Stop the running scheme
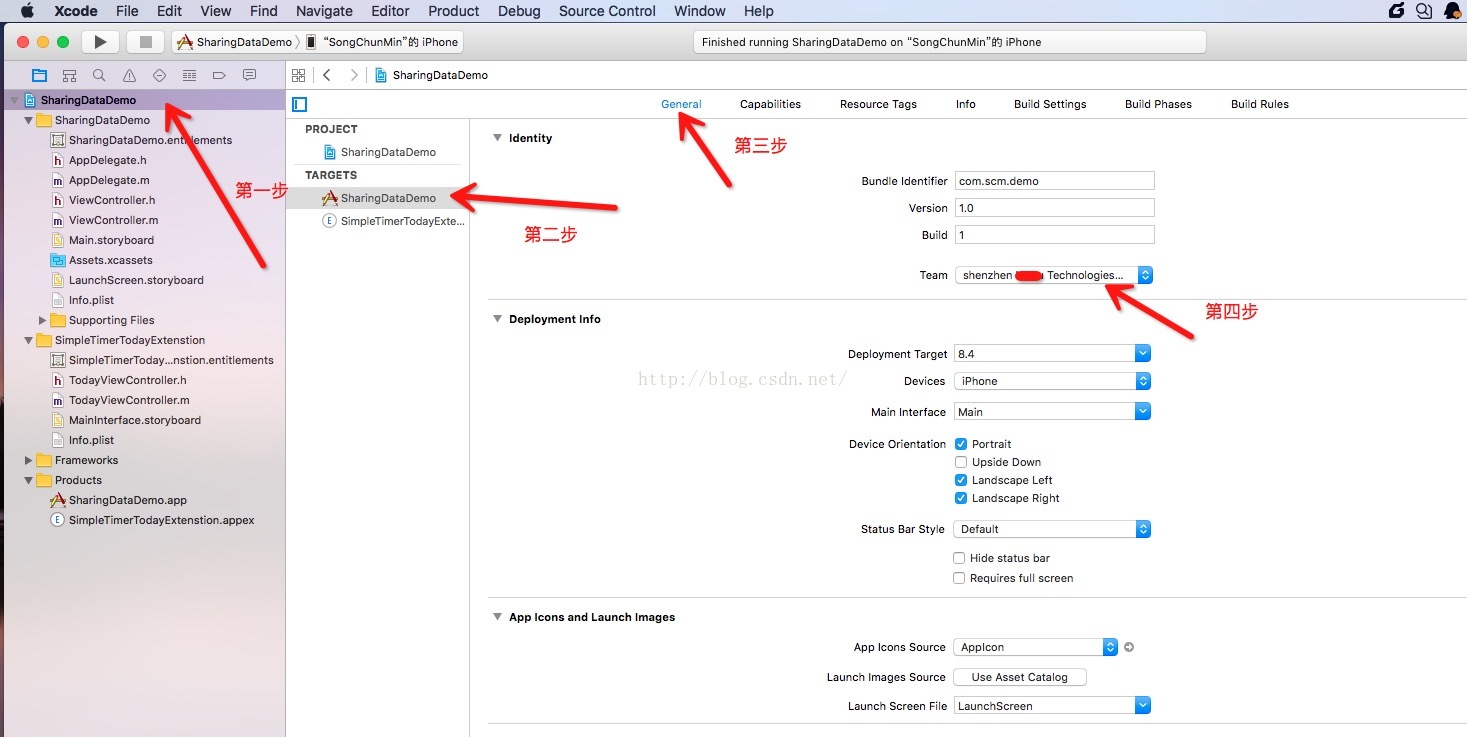The height and width of the screenshot is (737, 1467). (x=145, y=42)
